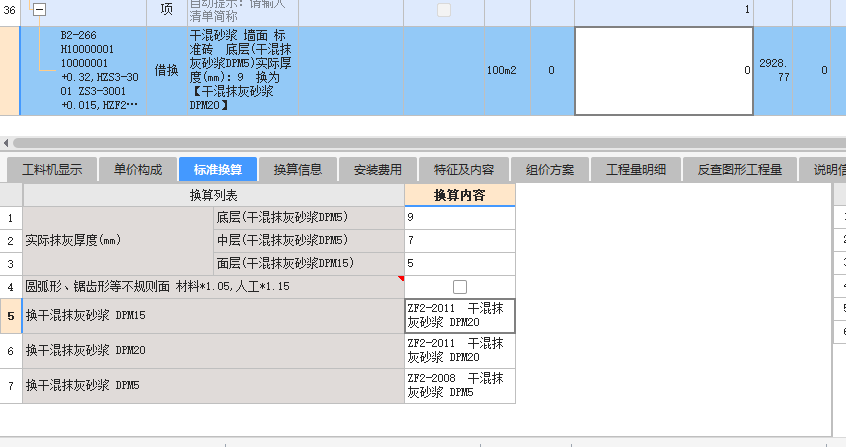Edit 底层 thickness value 9
This screenshot has height=447, width=846.
460,218
